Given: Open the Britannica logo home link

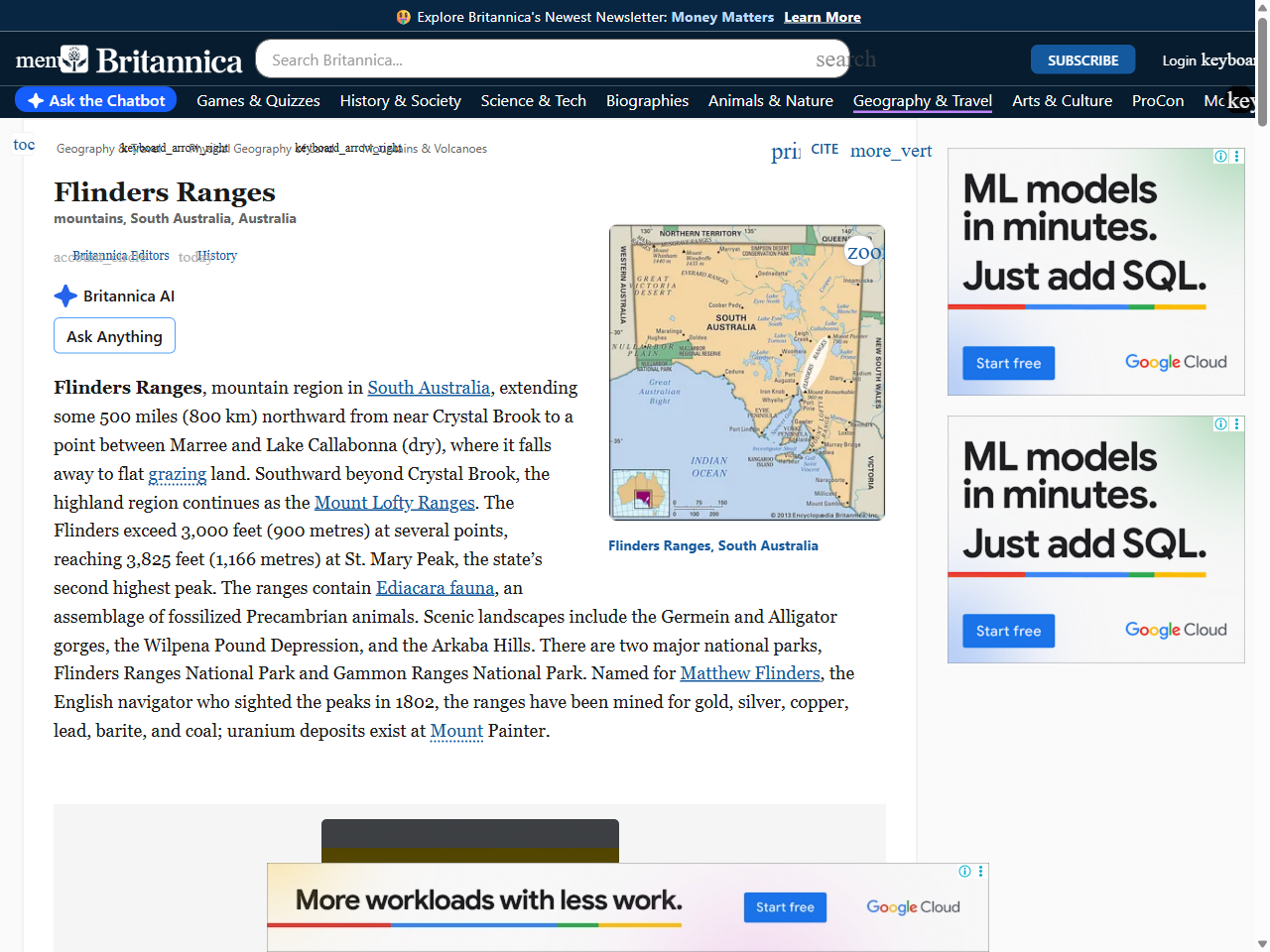Looking at the screenshot, I should coord(151,60).
